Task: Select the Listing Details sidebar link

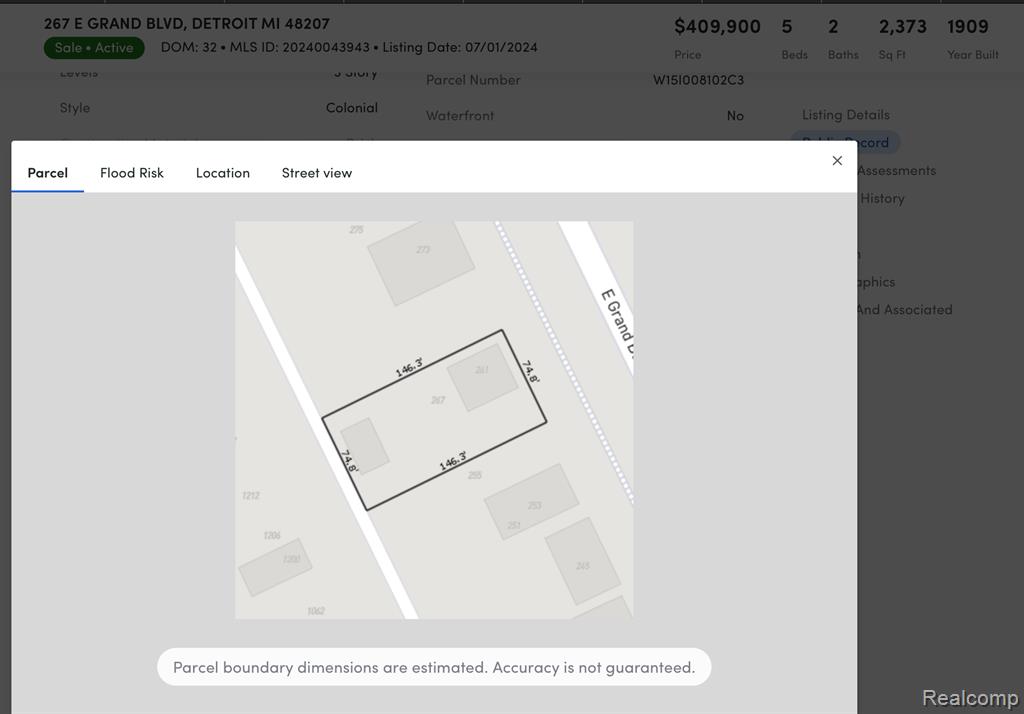Action: [x=846, y=115]
